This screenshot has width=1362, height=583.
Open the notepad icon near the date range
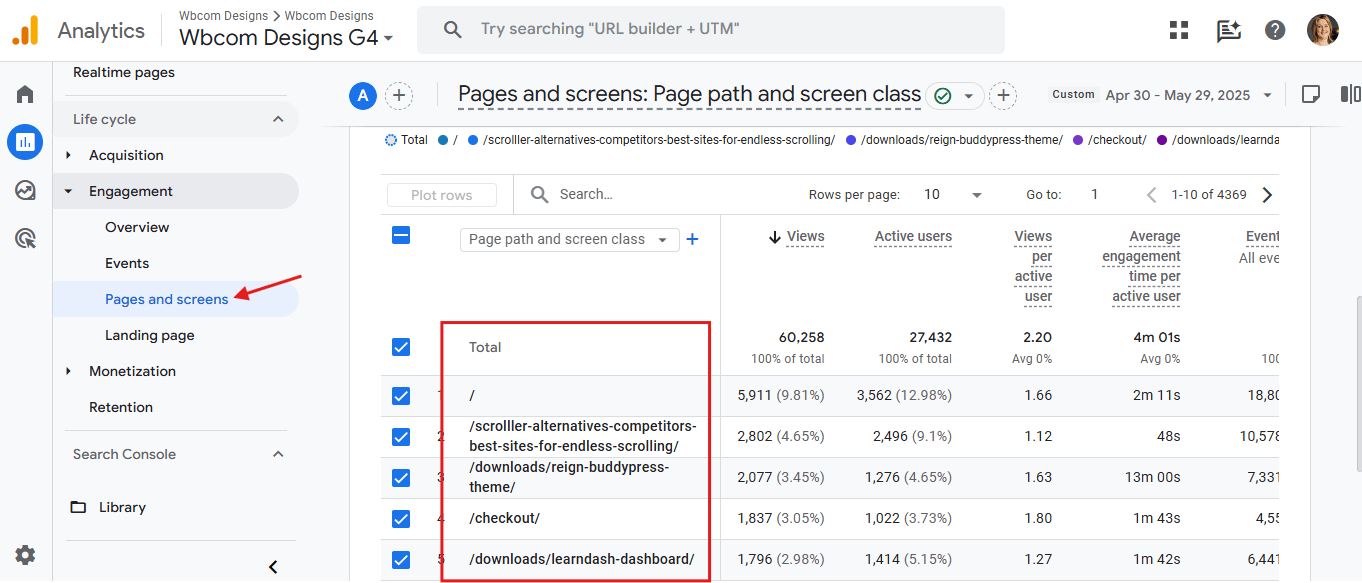(1310, 93)
